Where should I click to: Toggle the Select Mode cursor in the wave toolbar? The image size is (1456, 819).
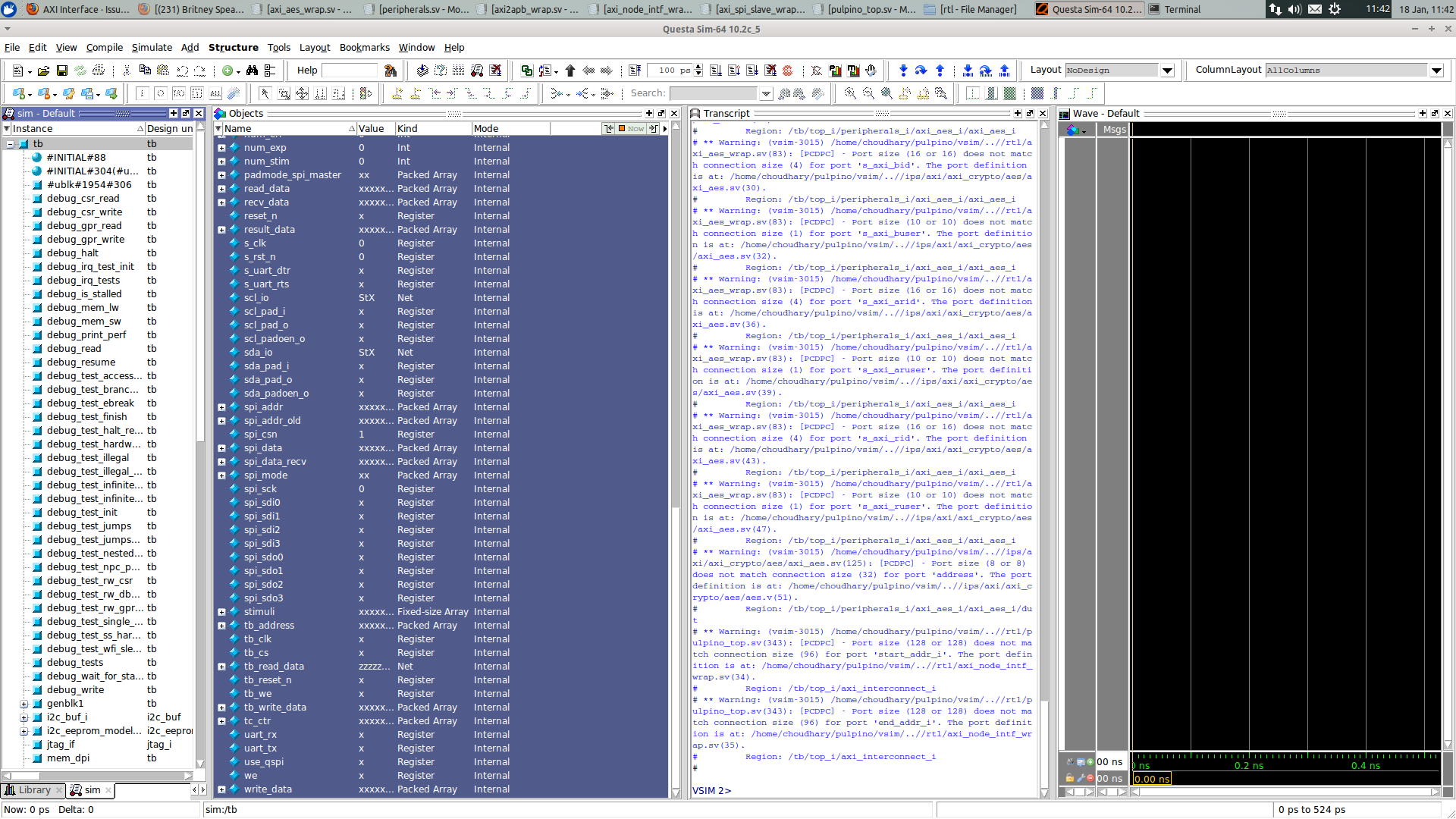pos(265,93)
